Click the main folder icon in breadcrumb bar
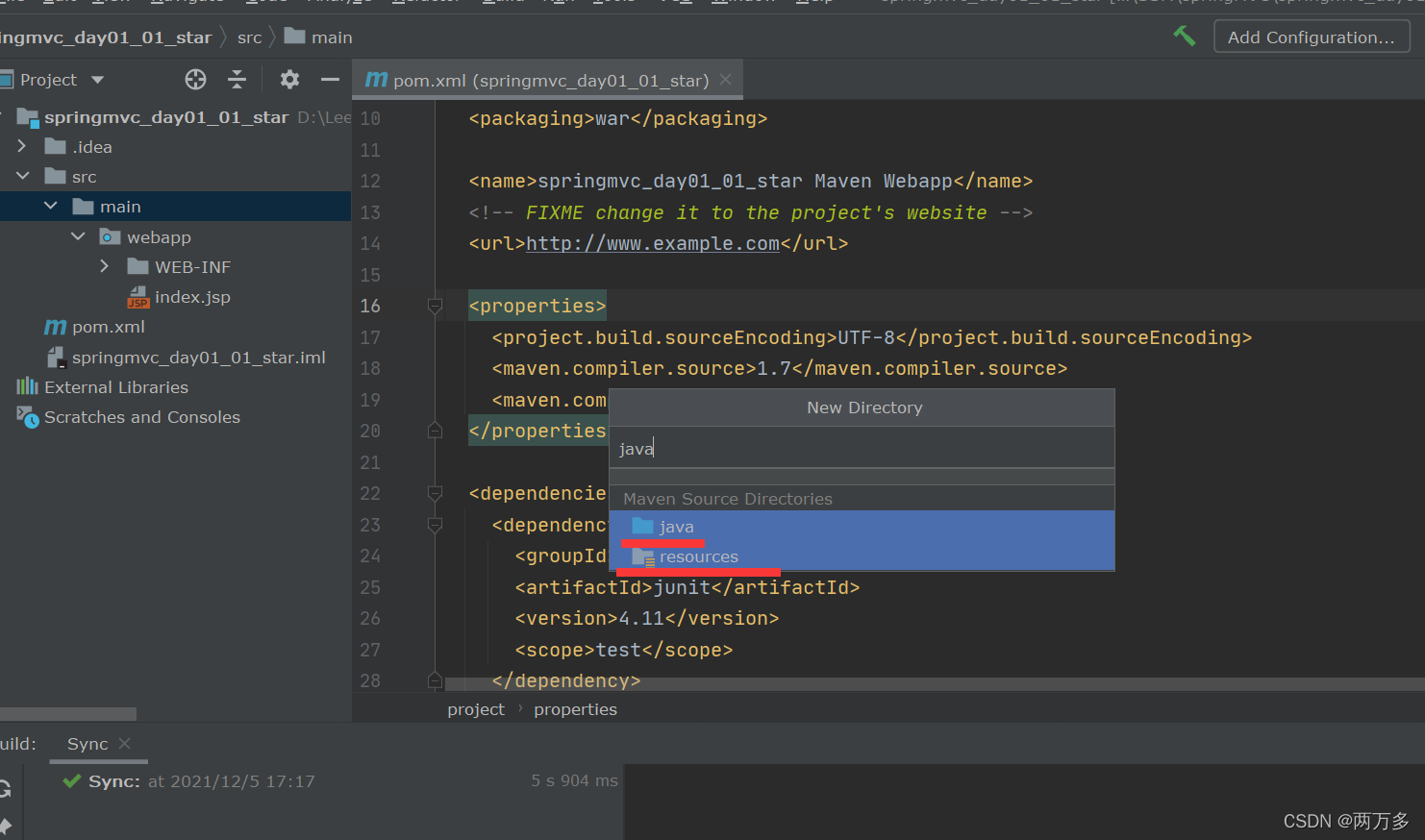 click(295, 37)
